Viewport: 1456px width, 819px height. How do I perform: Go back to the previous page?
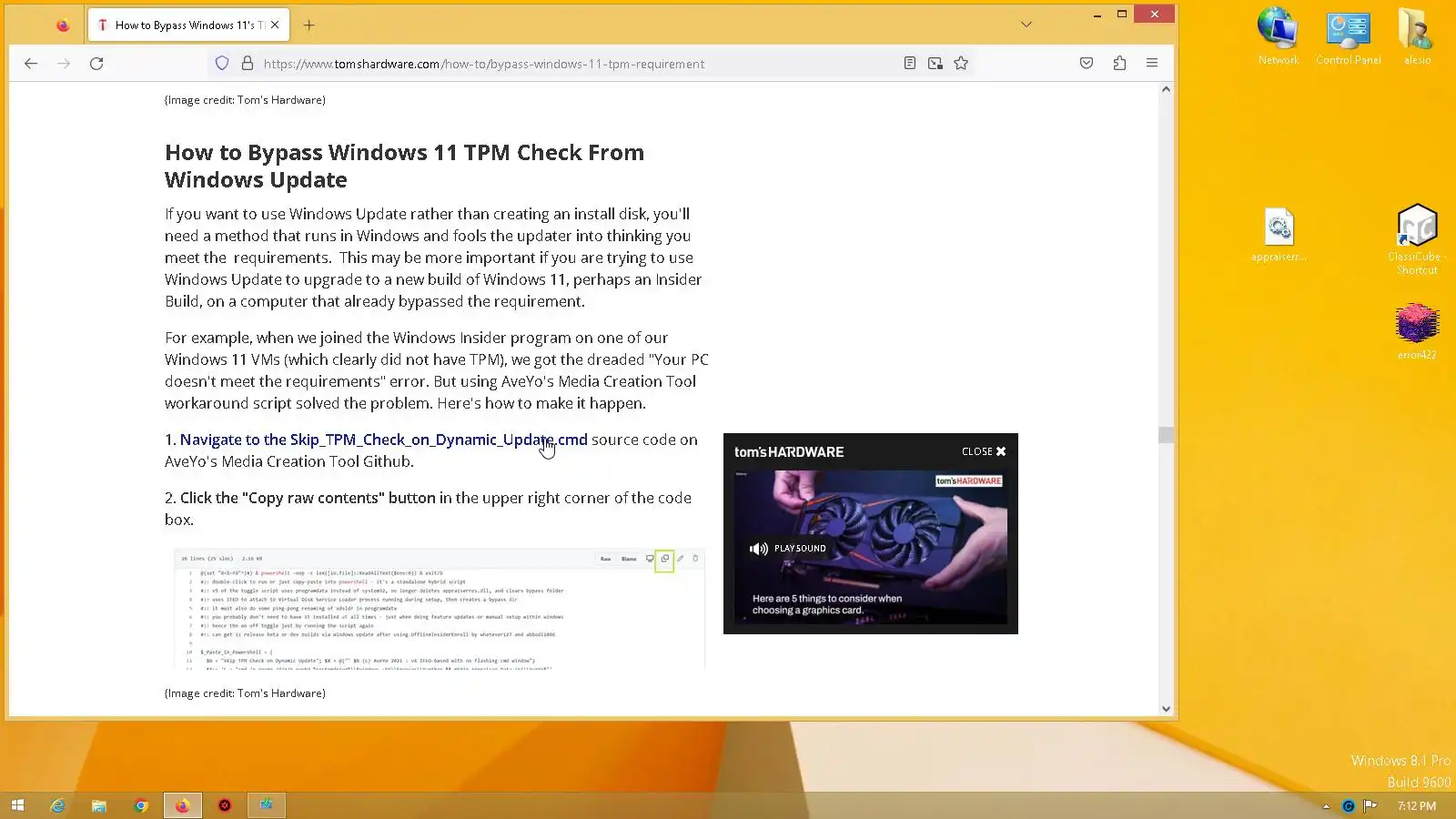[x=31, y=64]
